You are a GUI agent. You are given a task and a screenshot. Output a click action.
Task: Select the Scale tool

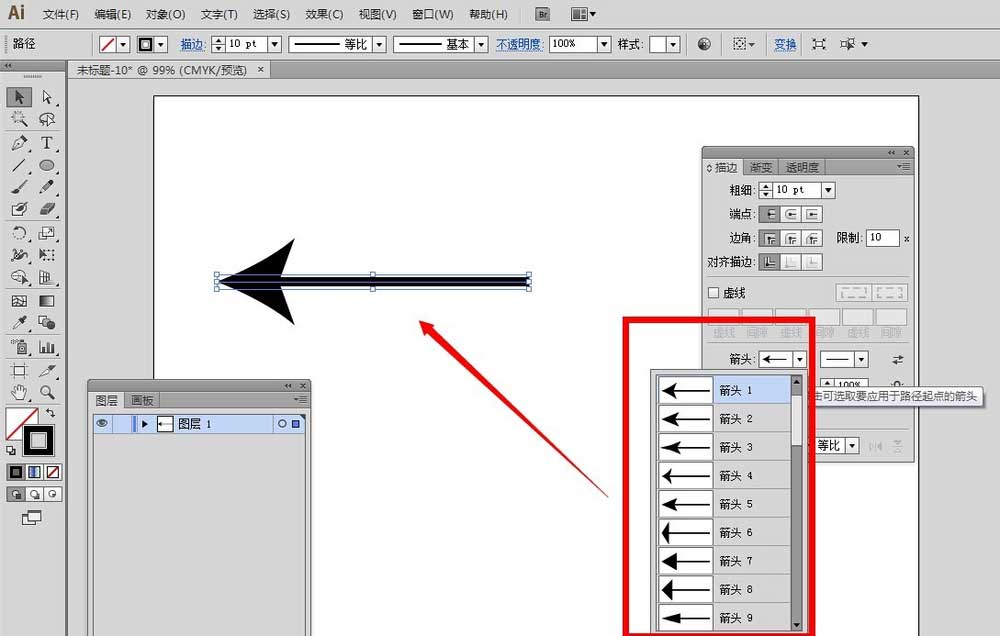47,233
